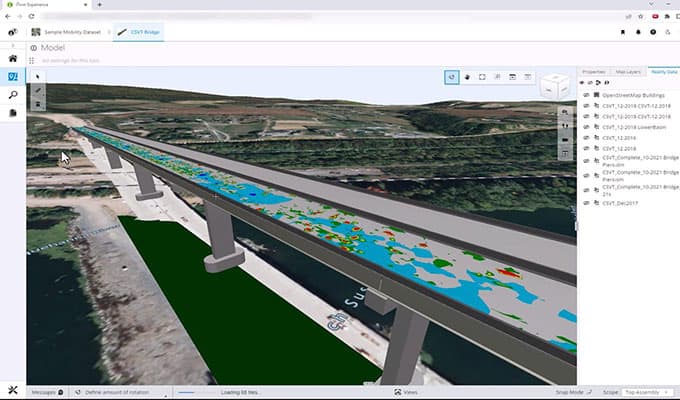The height and width of the screenshot is (400, 680).
Task: Click the tools wrench icon bottom-left
Action: [12, 391]
